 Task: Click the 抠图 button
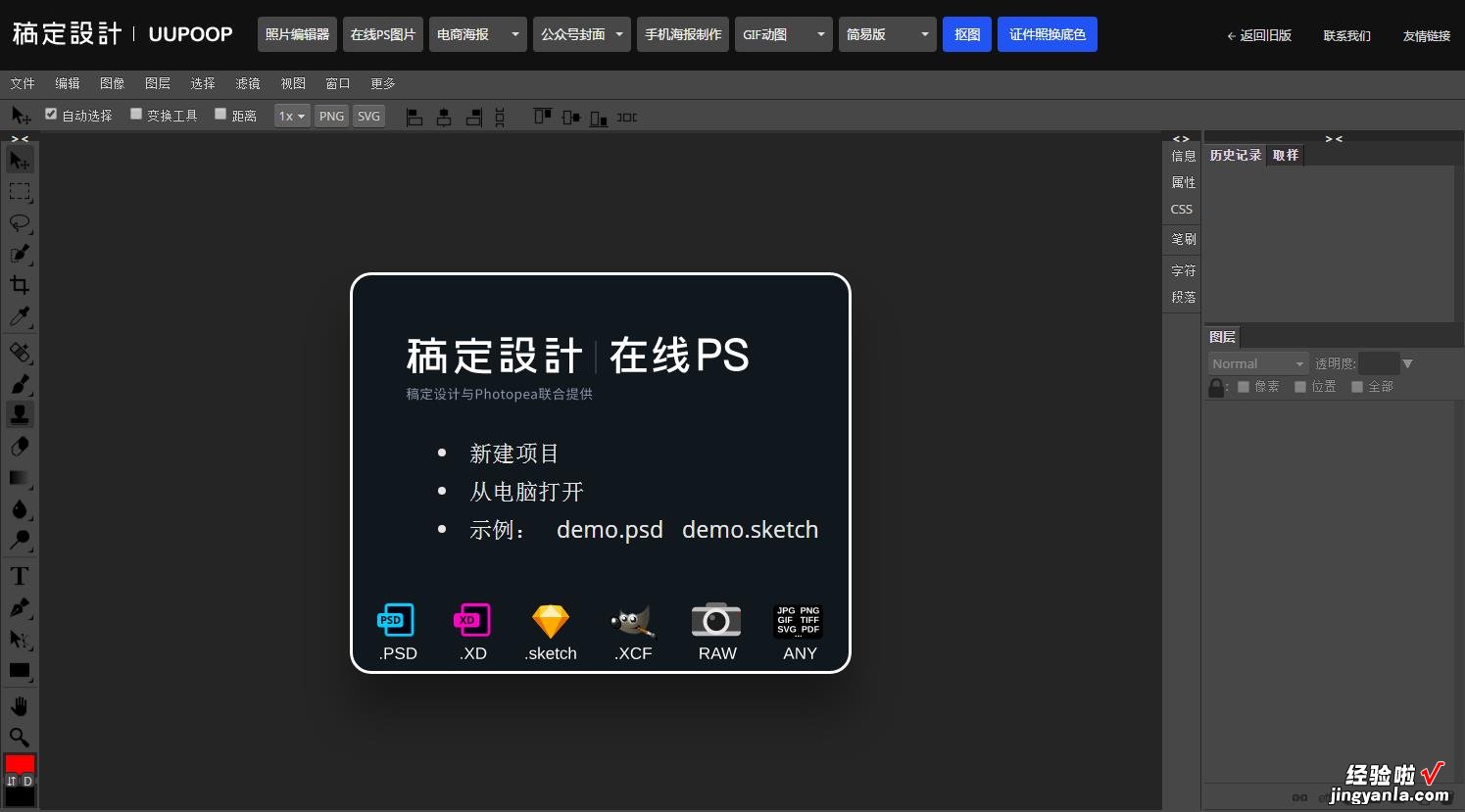pos(967,34)
